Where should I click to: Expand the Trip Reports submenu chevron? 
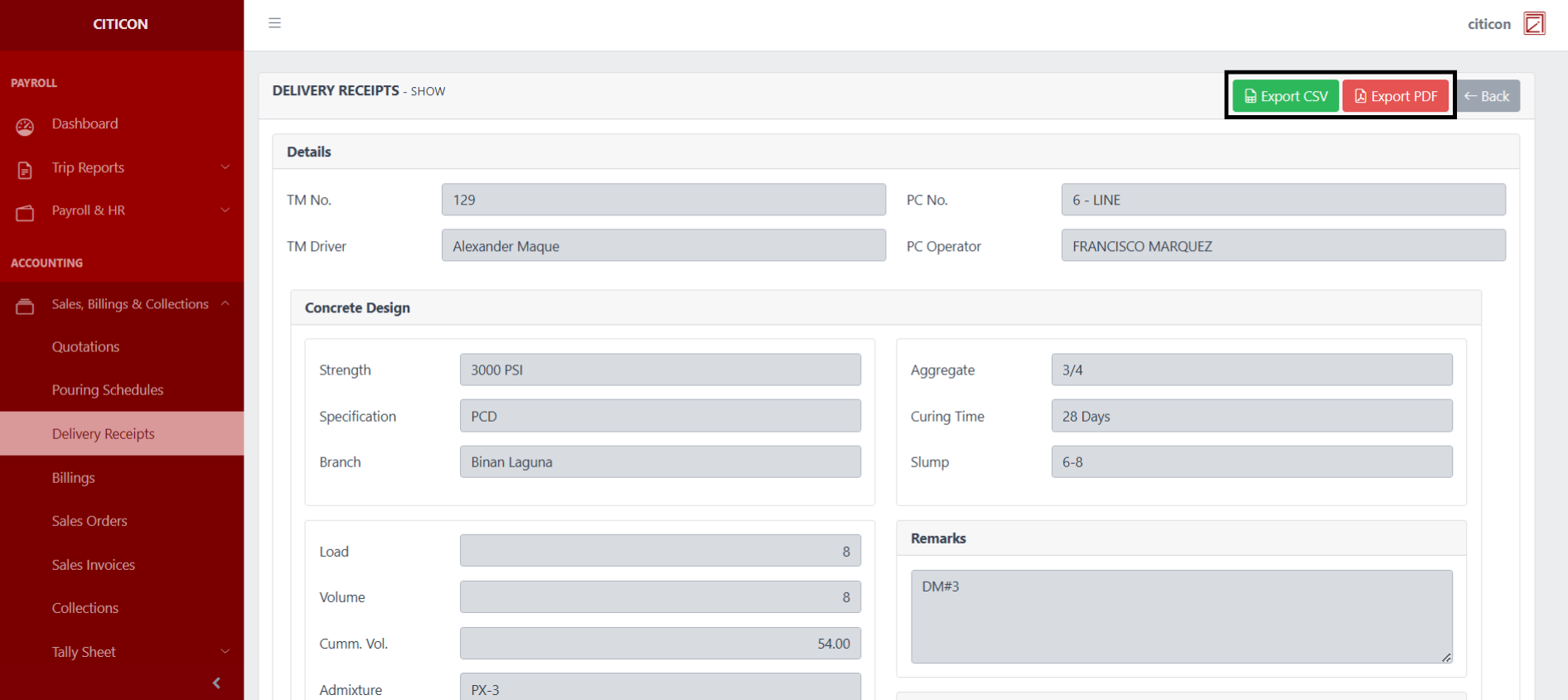pyautogui.click(x=225, y=167)
